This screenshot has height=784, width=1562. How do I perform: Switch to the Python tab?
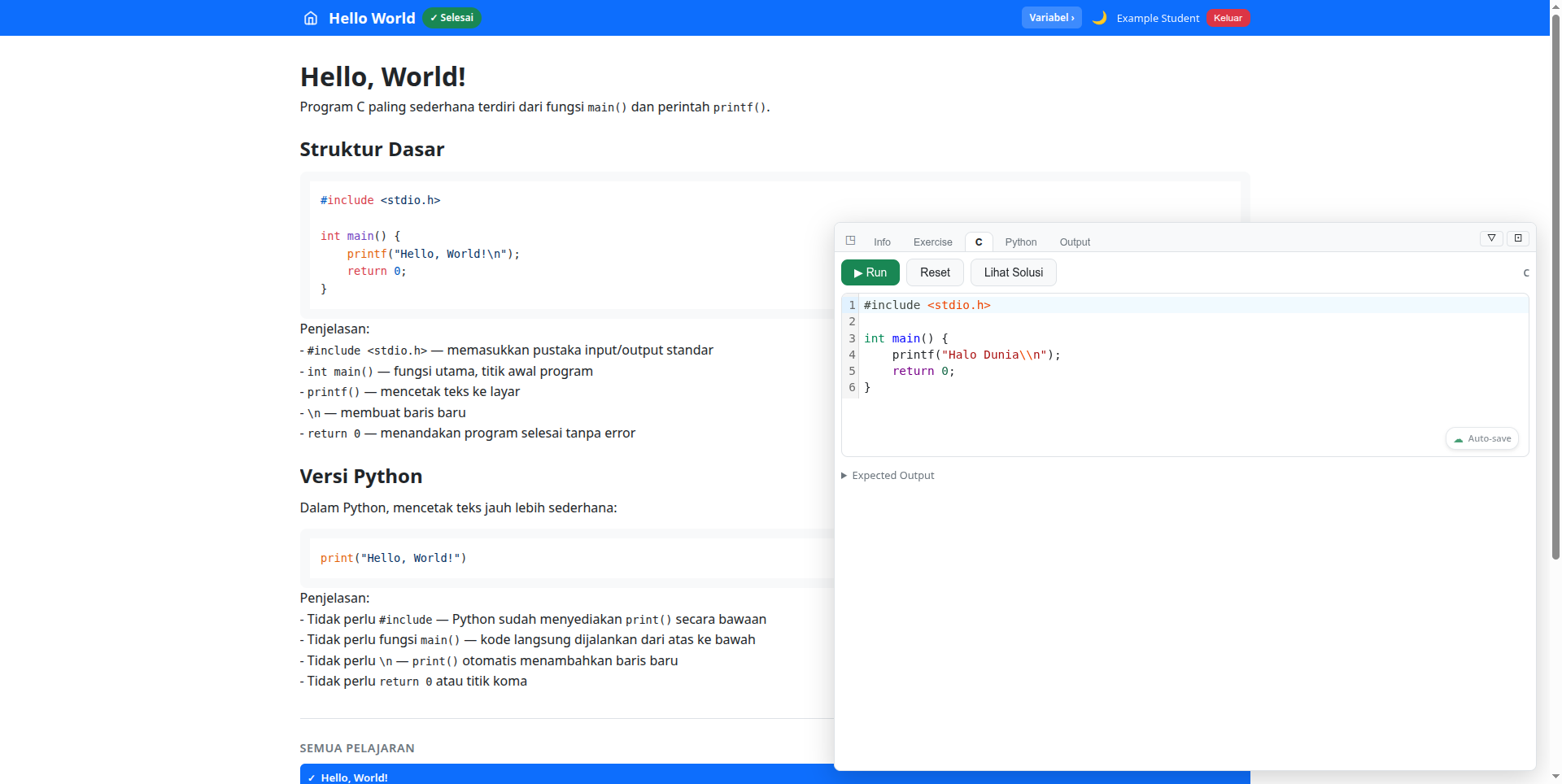(1020, 242)
